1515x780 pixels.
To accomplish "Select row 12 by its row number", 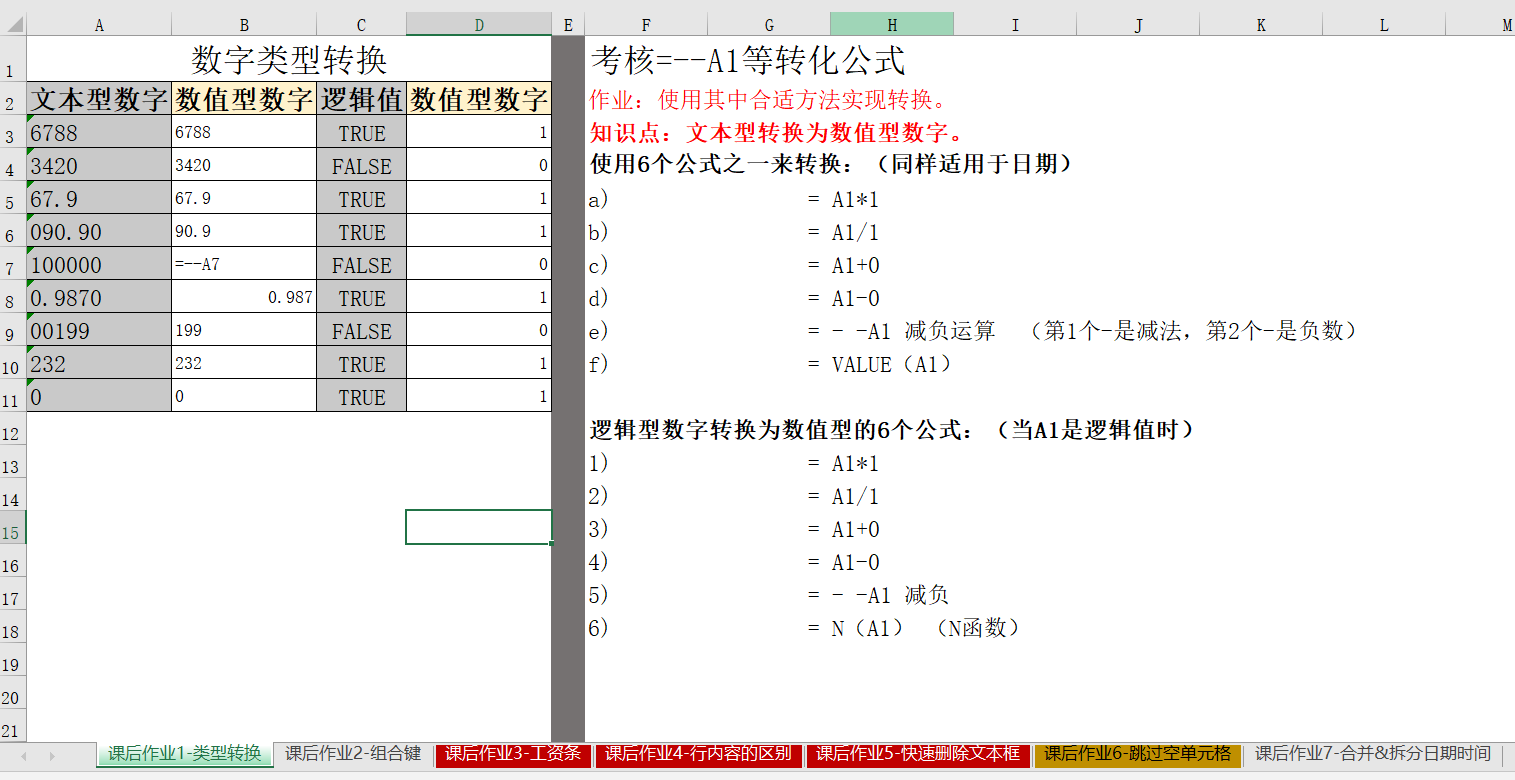I will [x=13, y=429].
